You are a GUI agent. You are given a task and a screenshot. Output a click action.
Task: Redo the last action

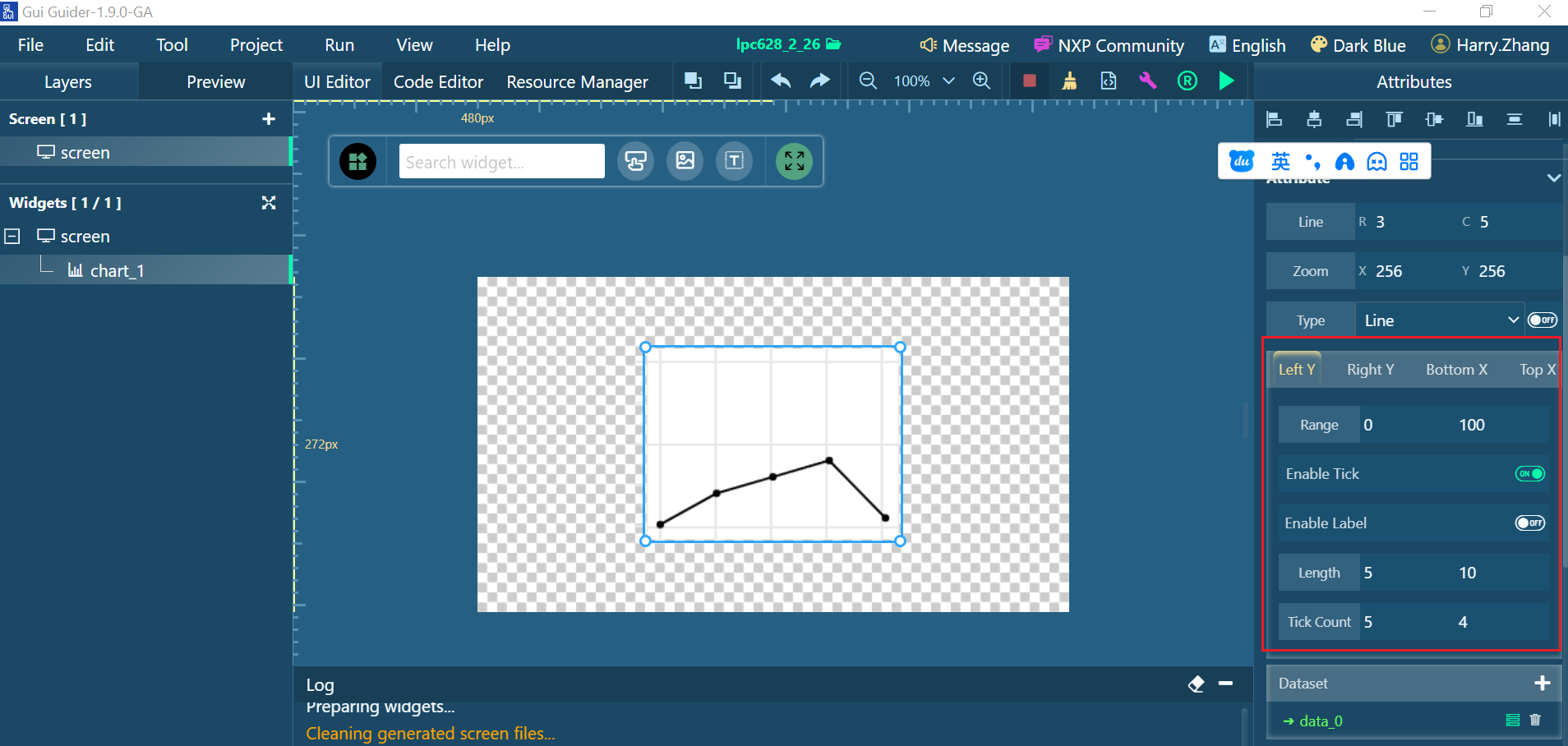click(x=820, y=81)
